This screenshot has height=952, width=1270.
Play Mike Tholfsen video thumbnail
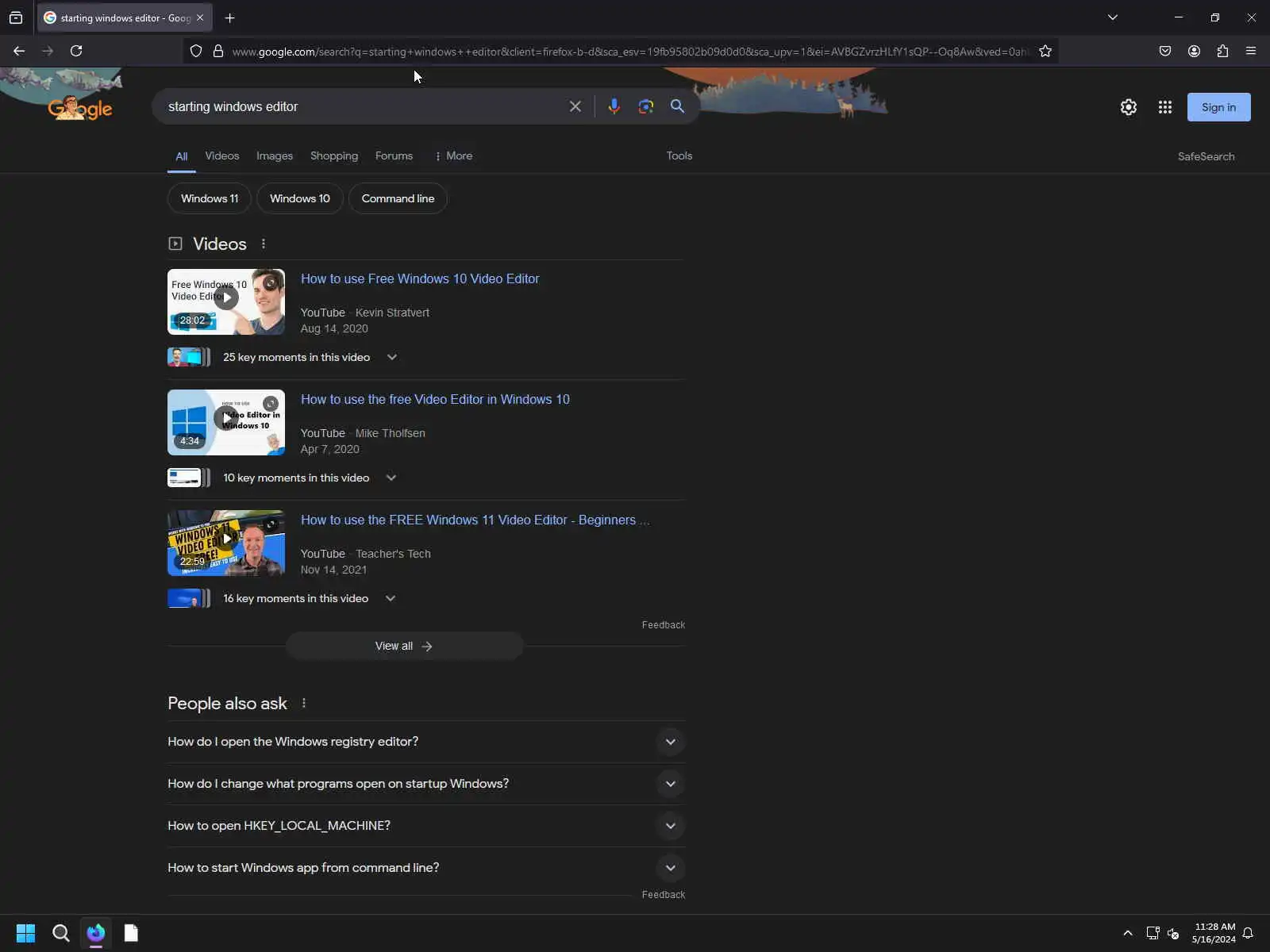(x=226, y=422)
